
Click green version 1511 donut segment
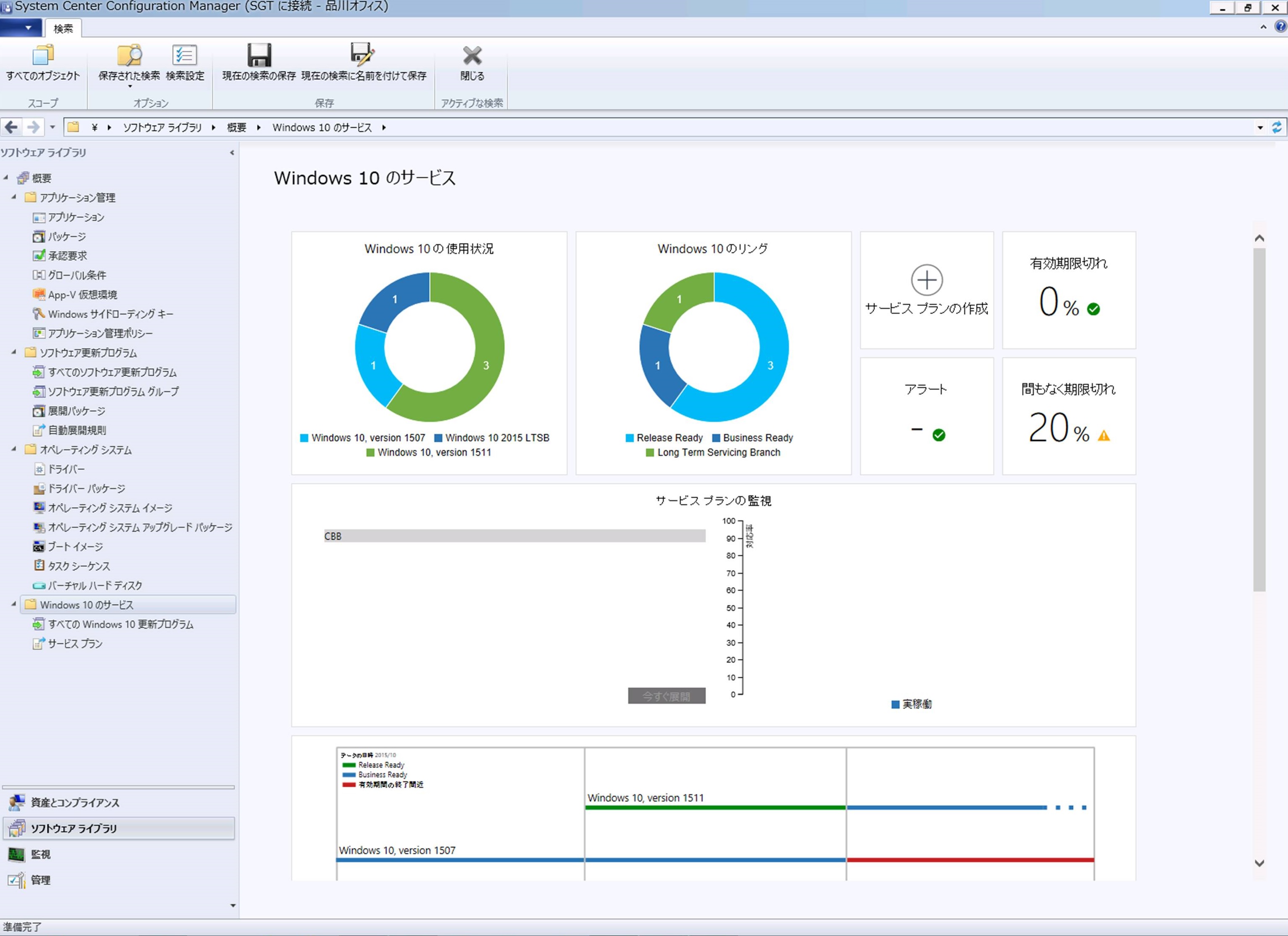click(x=486, y=365)
